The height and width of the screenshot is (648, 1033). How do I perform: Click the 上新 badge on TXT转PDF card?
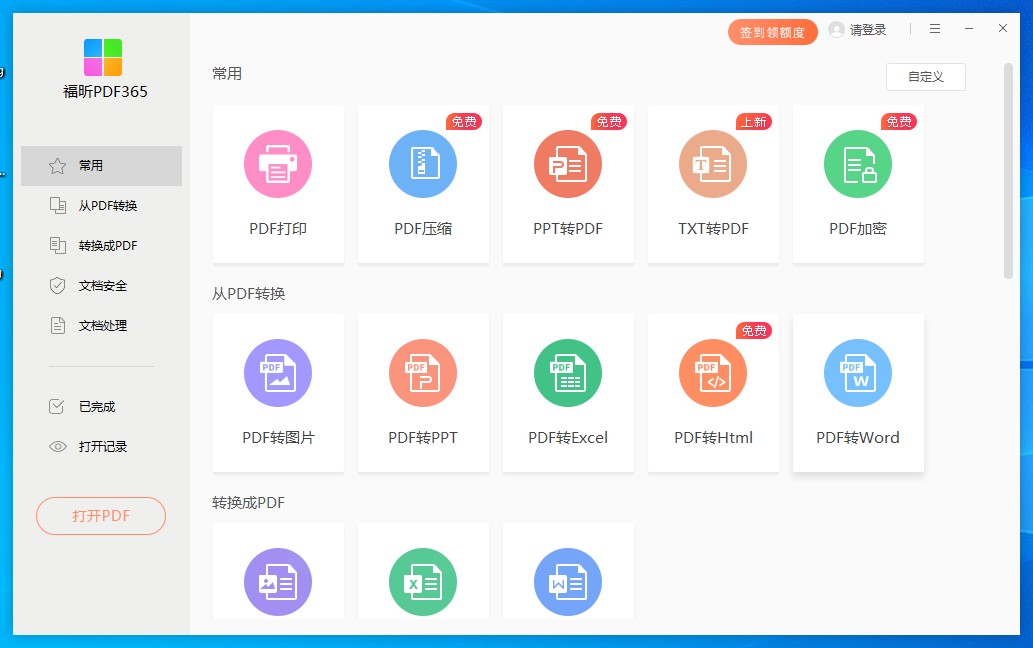(754, 121)
